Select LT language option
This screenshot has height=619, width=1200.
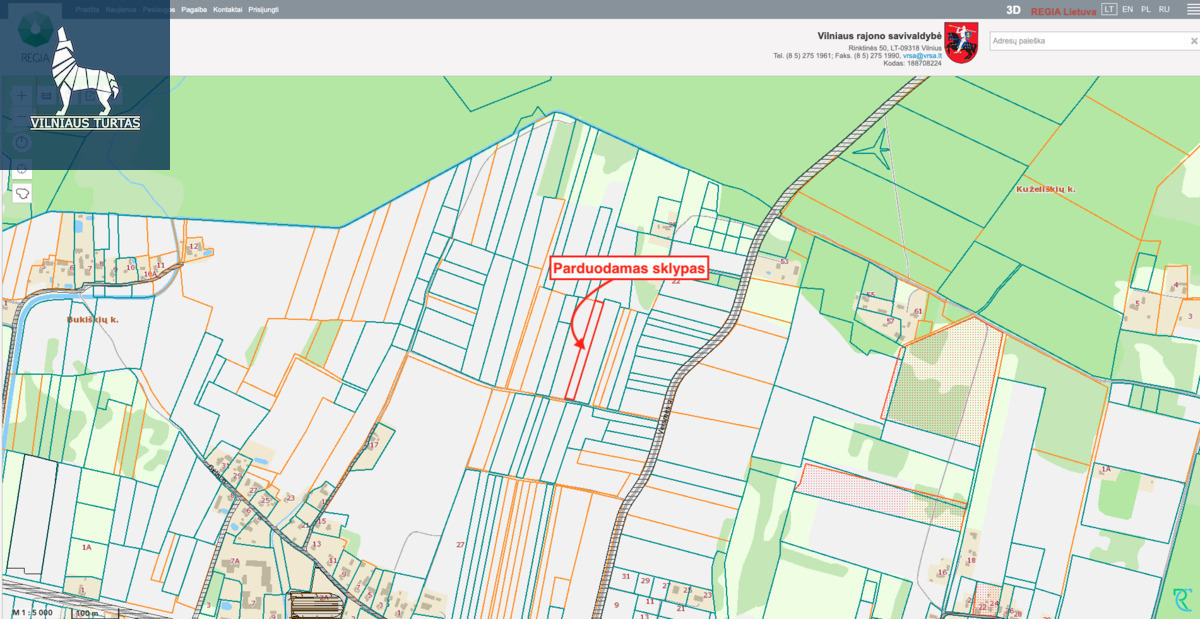click(1109, 9)
